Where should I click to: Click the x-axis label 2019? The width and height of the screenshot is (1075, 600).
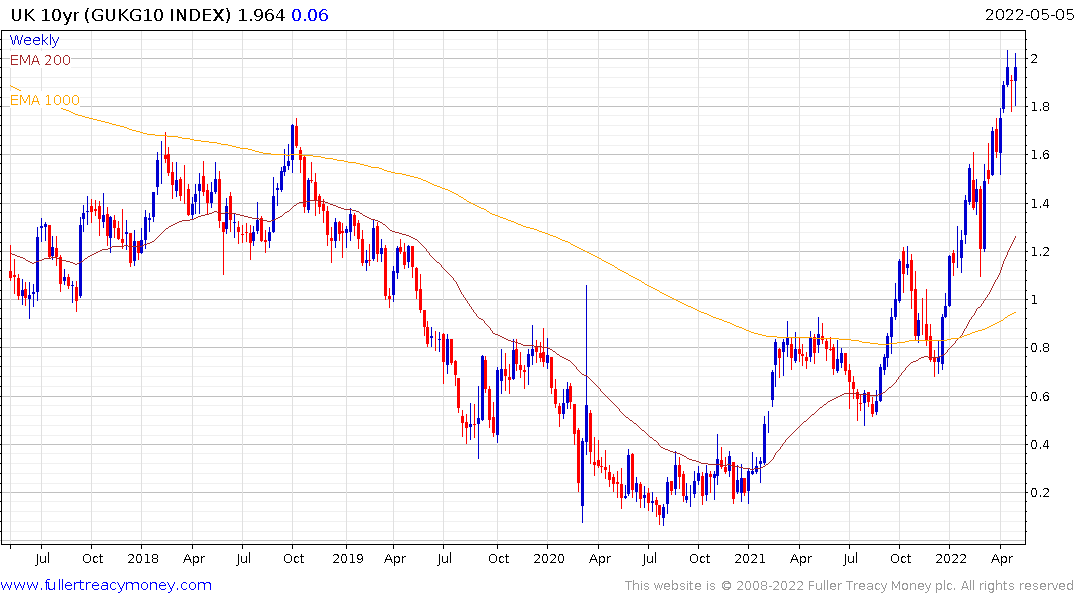pos(348,558)
